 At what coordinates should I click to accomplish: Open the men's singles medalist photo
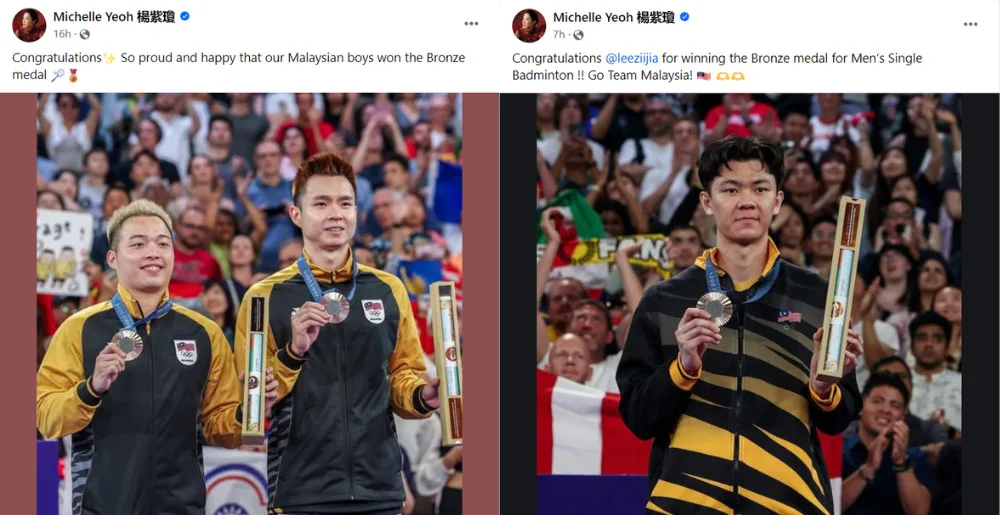(750, 304)
